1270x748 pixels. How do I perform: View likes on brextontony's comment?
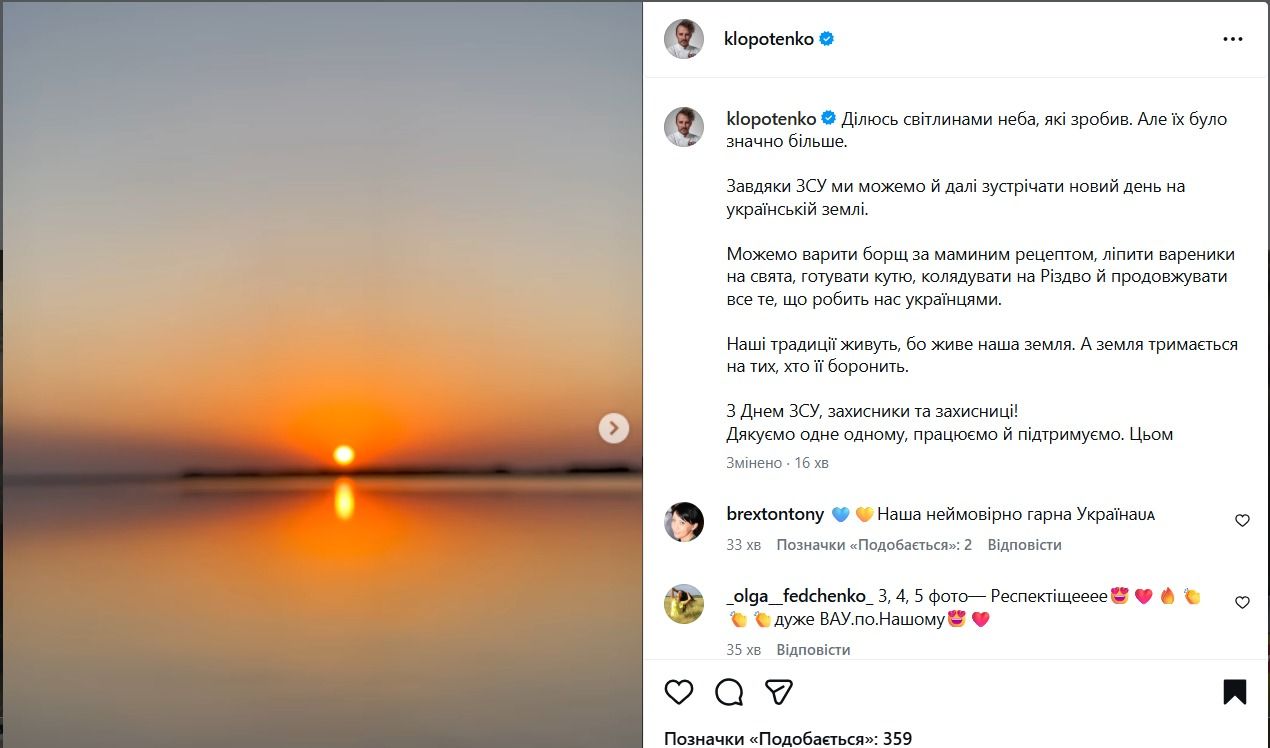pos(874,545)
